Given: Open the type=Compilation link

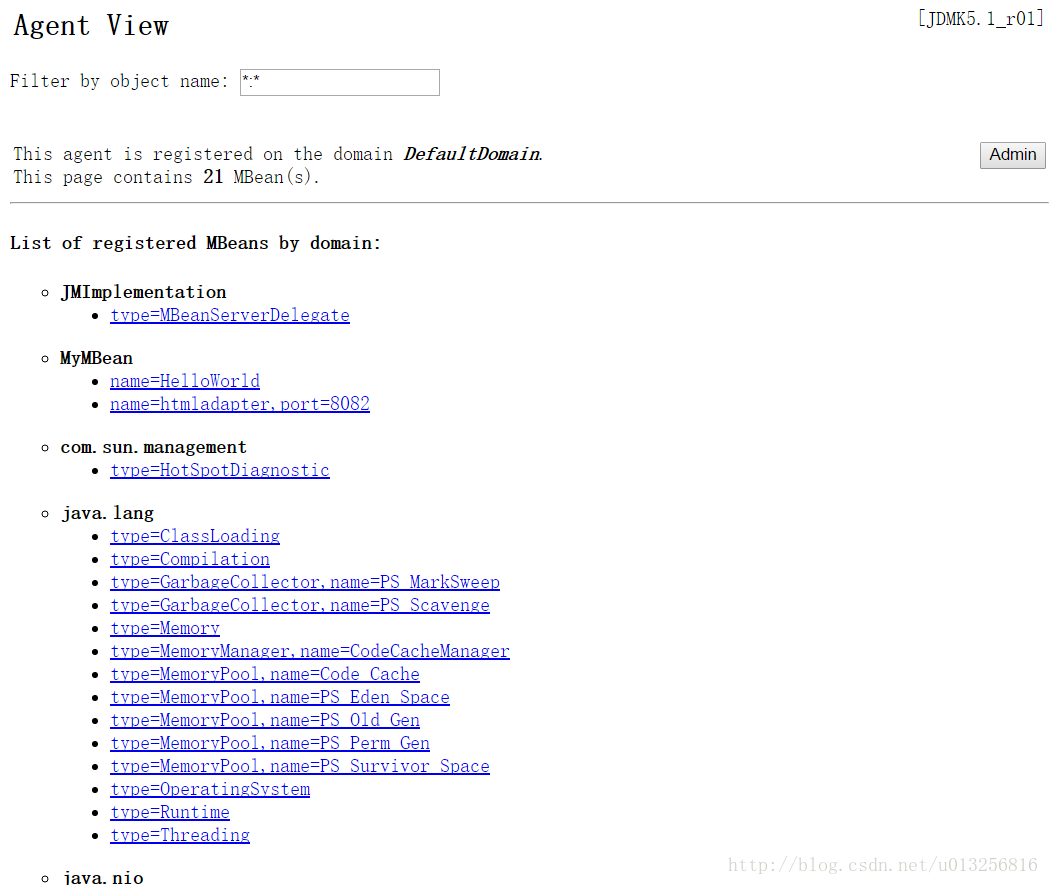Looking at the screenshot, I should point(190,560).
